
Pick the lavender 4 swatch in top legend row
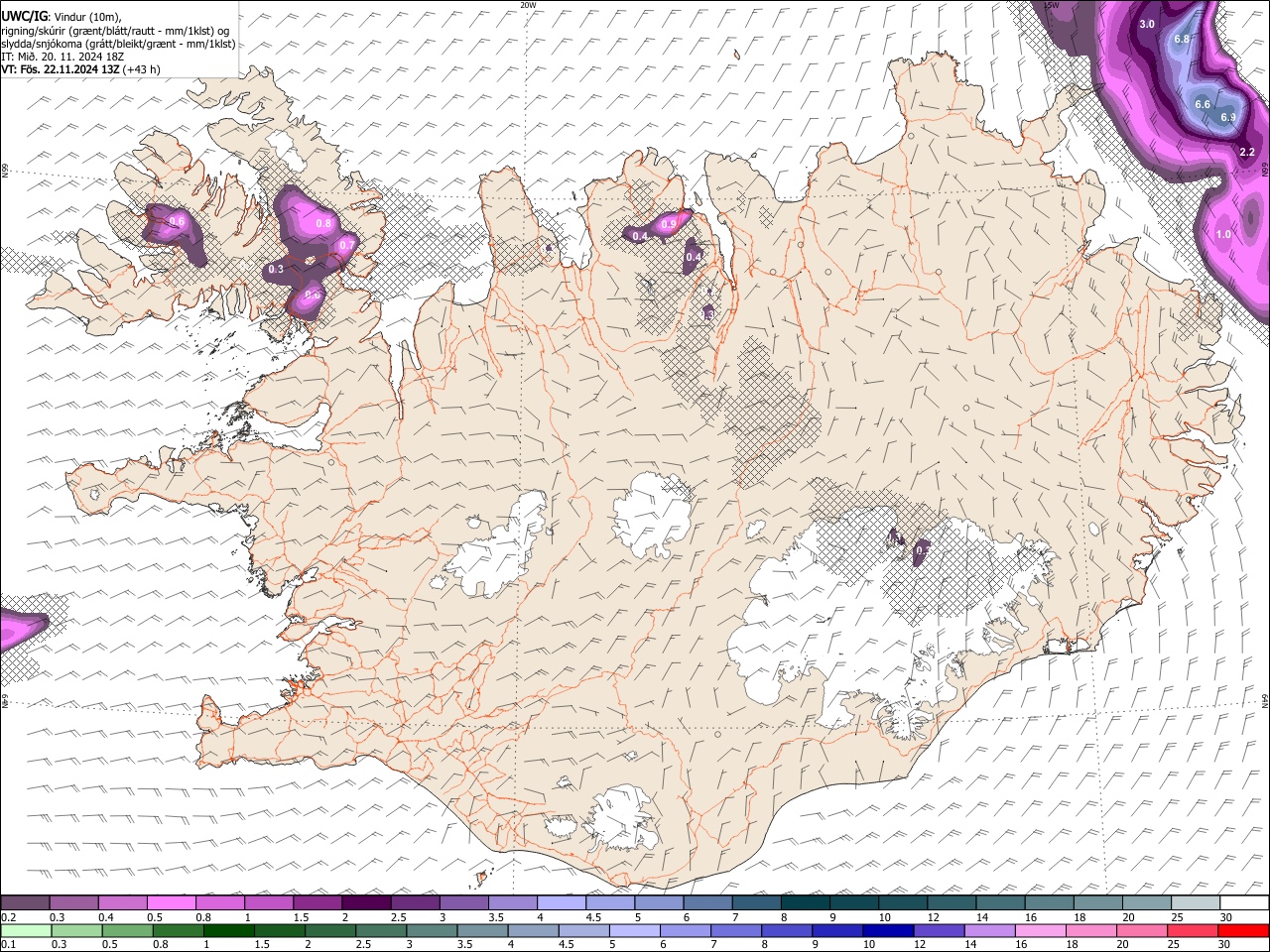(560, 903)
